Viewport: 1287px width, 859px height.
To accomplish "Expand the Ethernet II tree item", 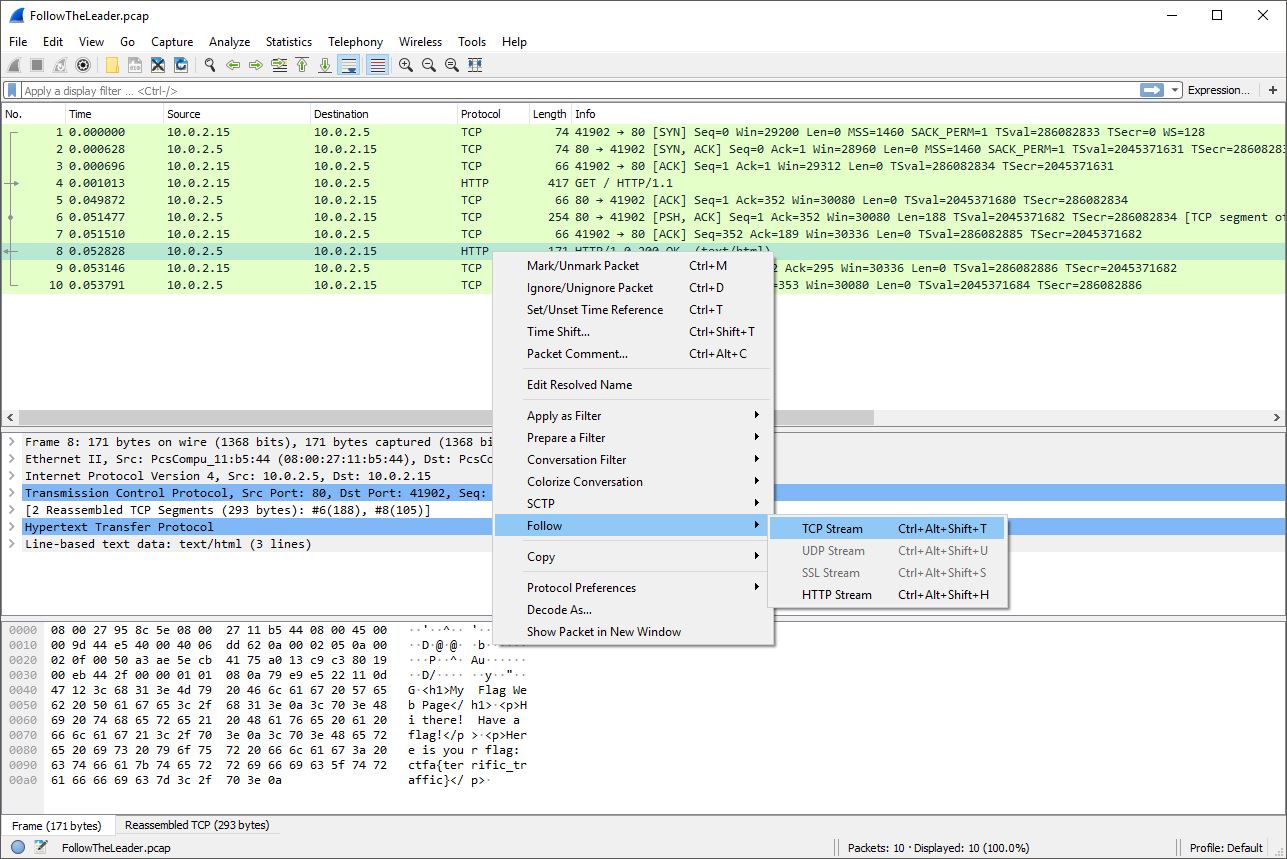I will pyautogui.click(x=11, y=459).
